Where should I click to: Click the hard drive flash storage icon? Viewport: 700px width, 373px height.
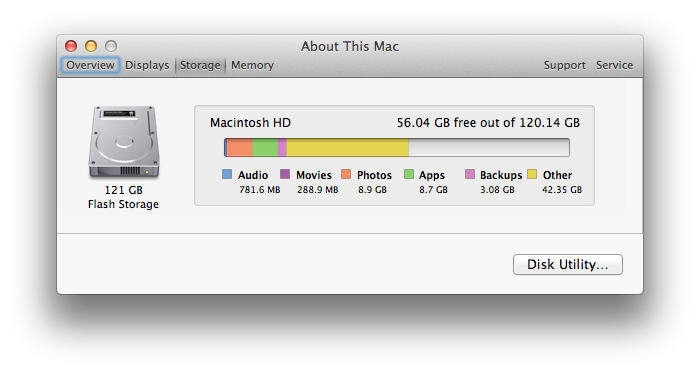coord(124,142)
